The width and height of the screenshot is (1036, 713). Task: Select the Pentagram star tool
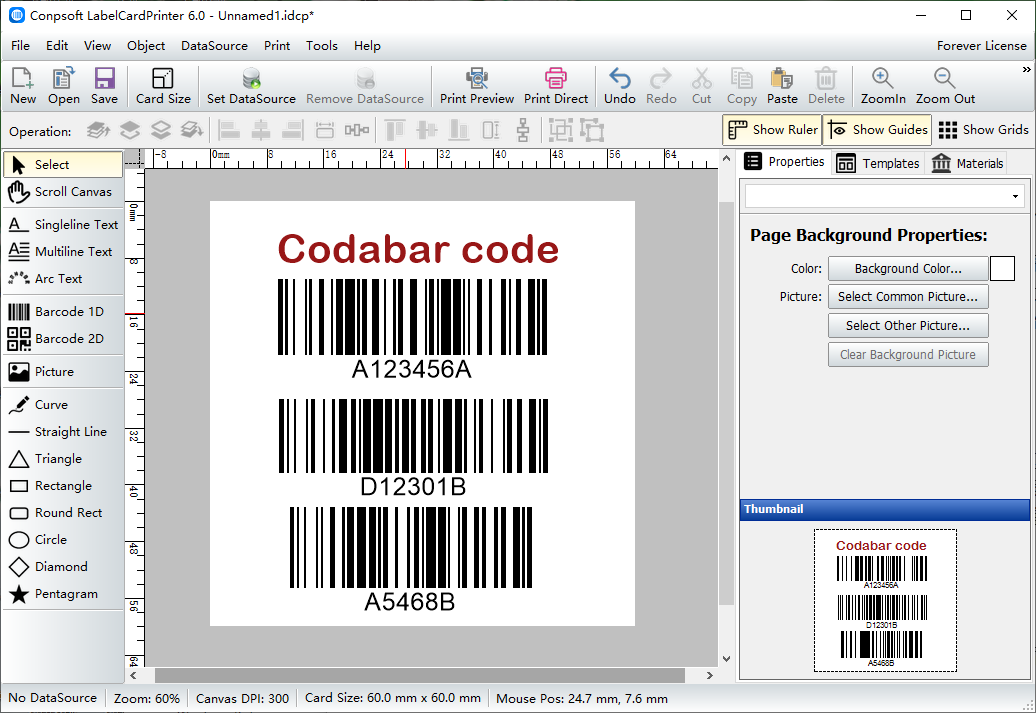[63, 594]
